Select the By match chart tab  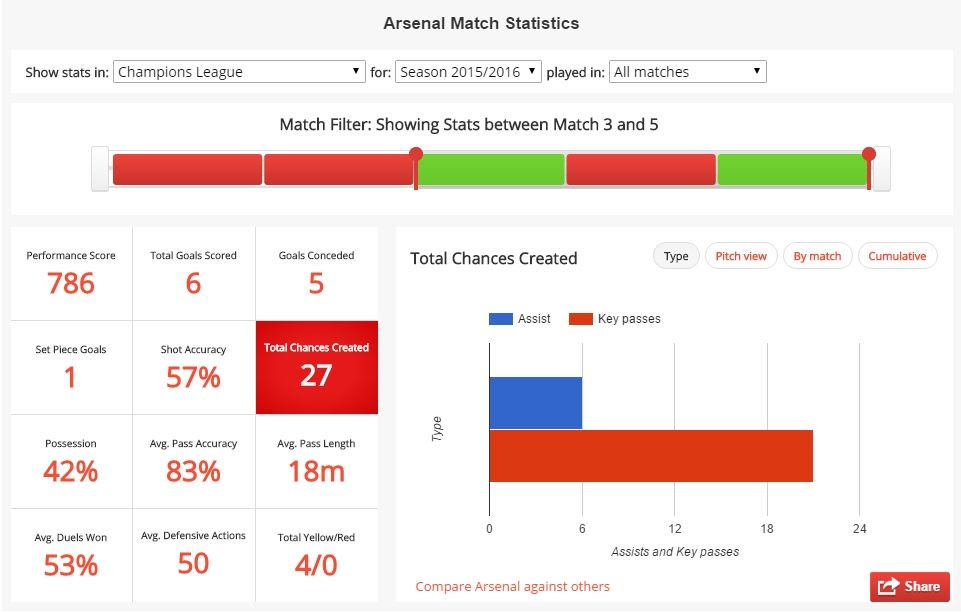(817, 256)
